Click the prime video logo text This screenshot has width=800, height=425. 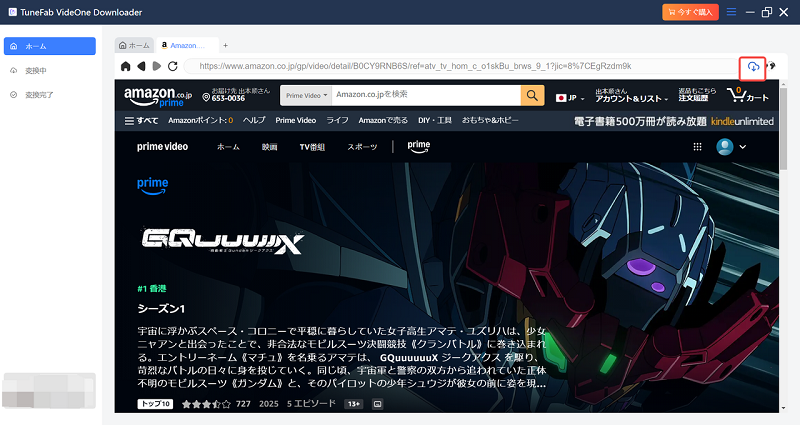point(162,147)
